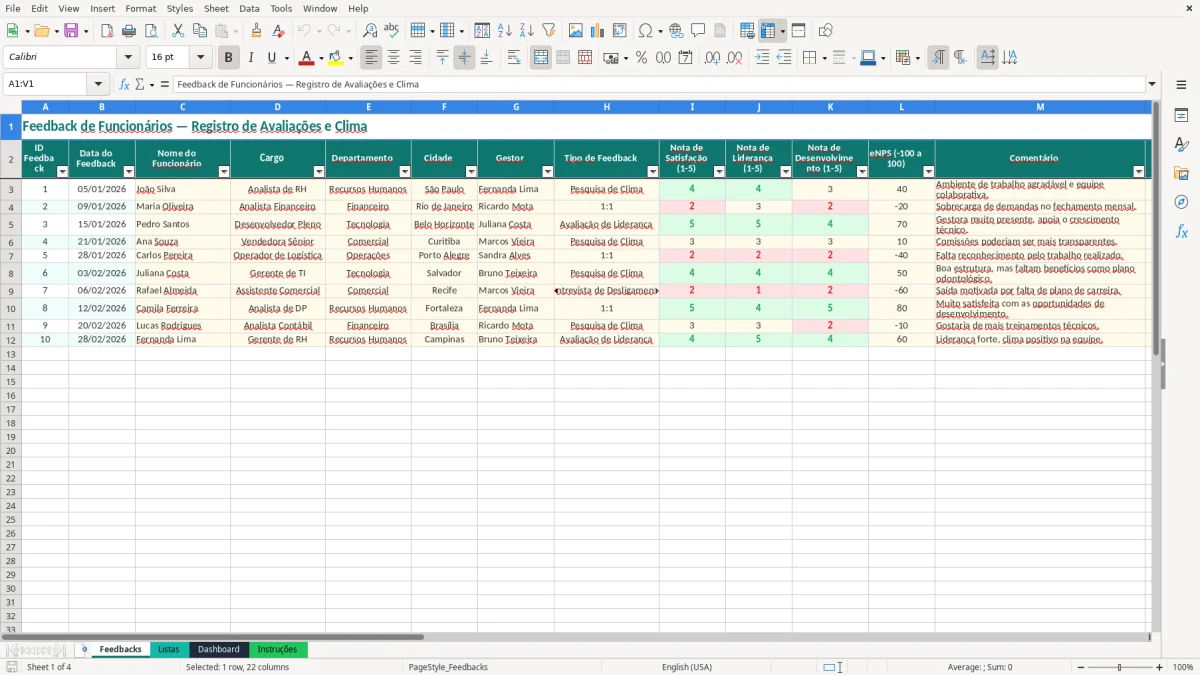
Task: Apply the yellow background color
Action: point(336,58)
